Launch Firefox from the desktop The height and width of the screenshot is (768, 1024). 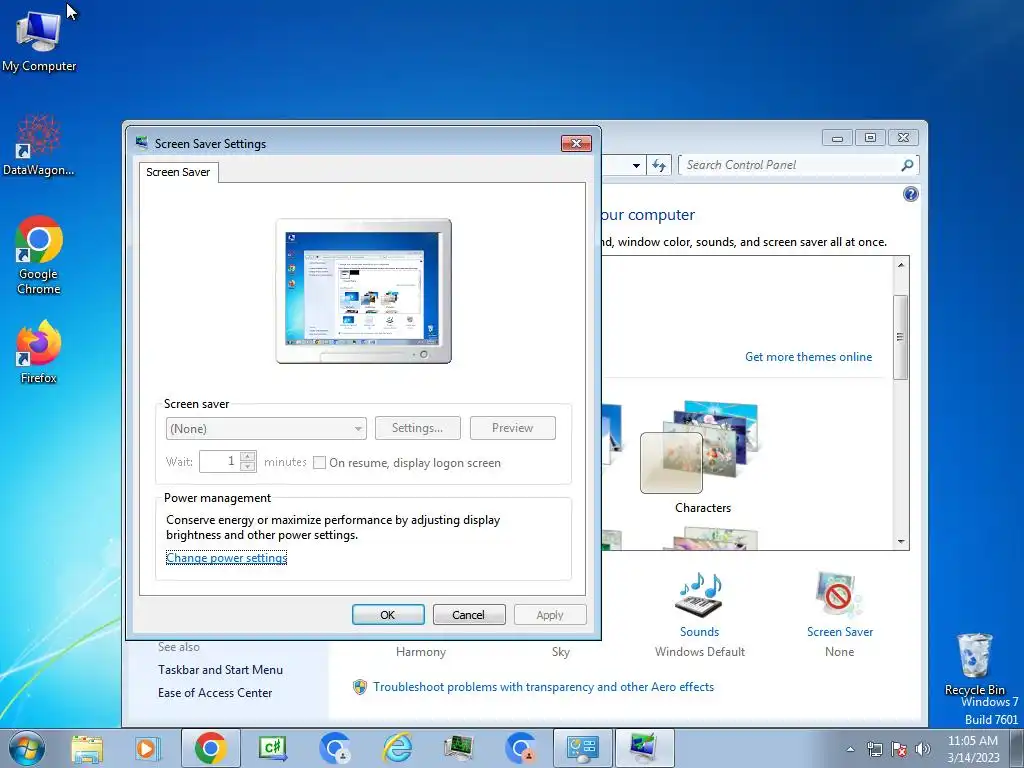(x=39, y=351)
